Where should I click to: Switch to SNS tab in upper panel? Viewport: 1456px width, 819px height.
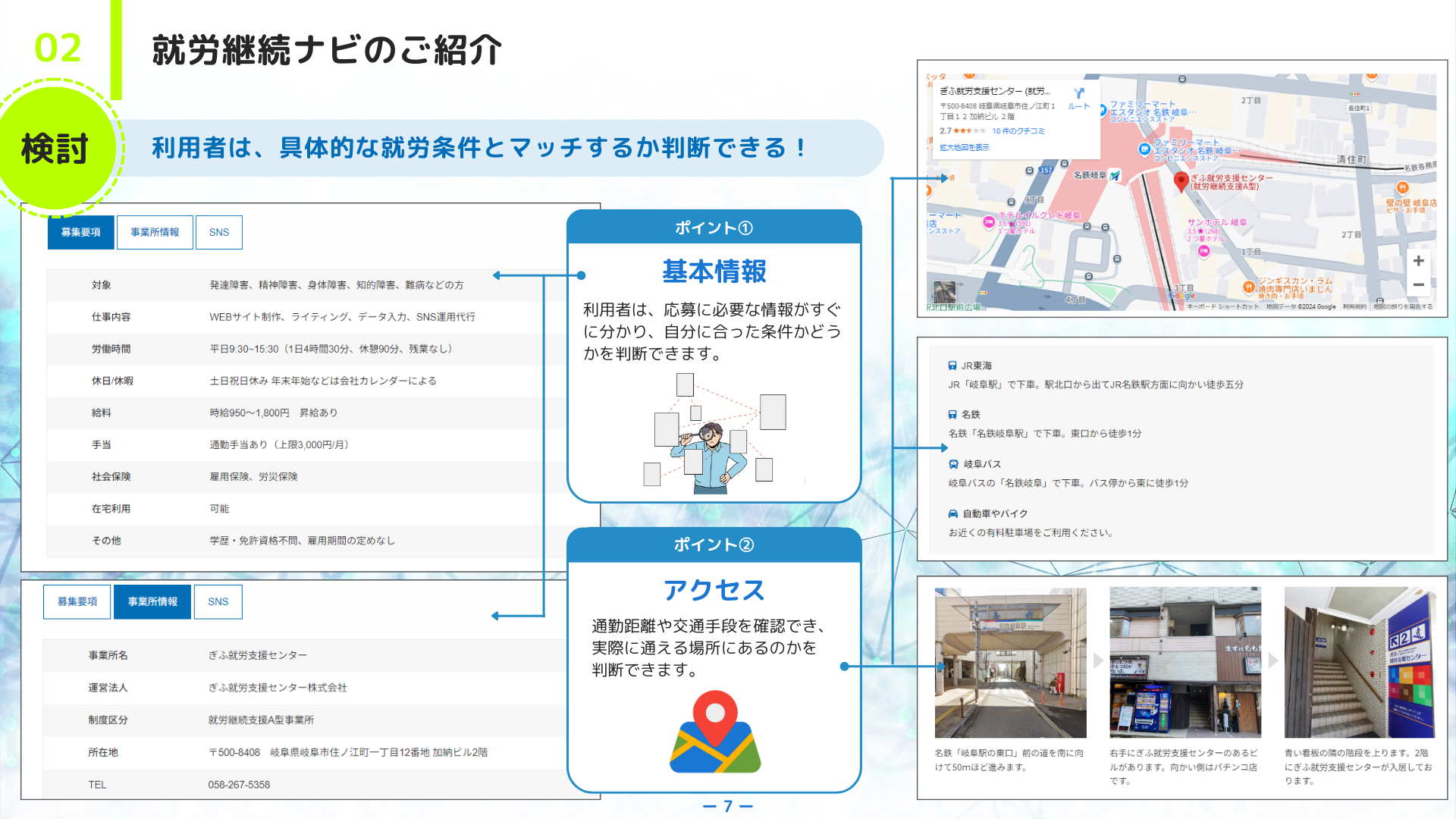click(219, 233)
